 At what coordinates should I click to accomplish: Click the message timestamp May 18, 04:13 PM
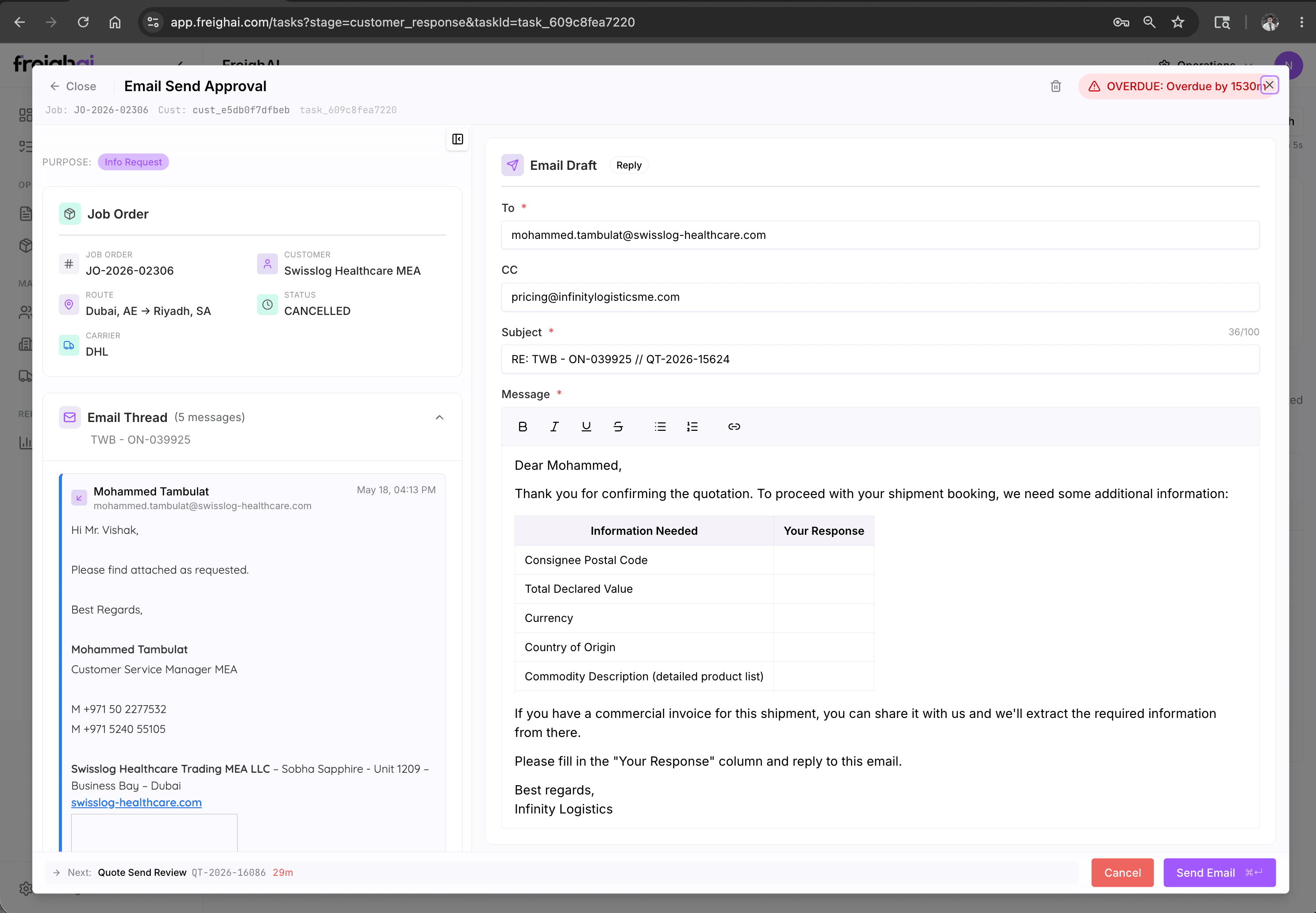(396, 490)
